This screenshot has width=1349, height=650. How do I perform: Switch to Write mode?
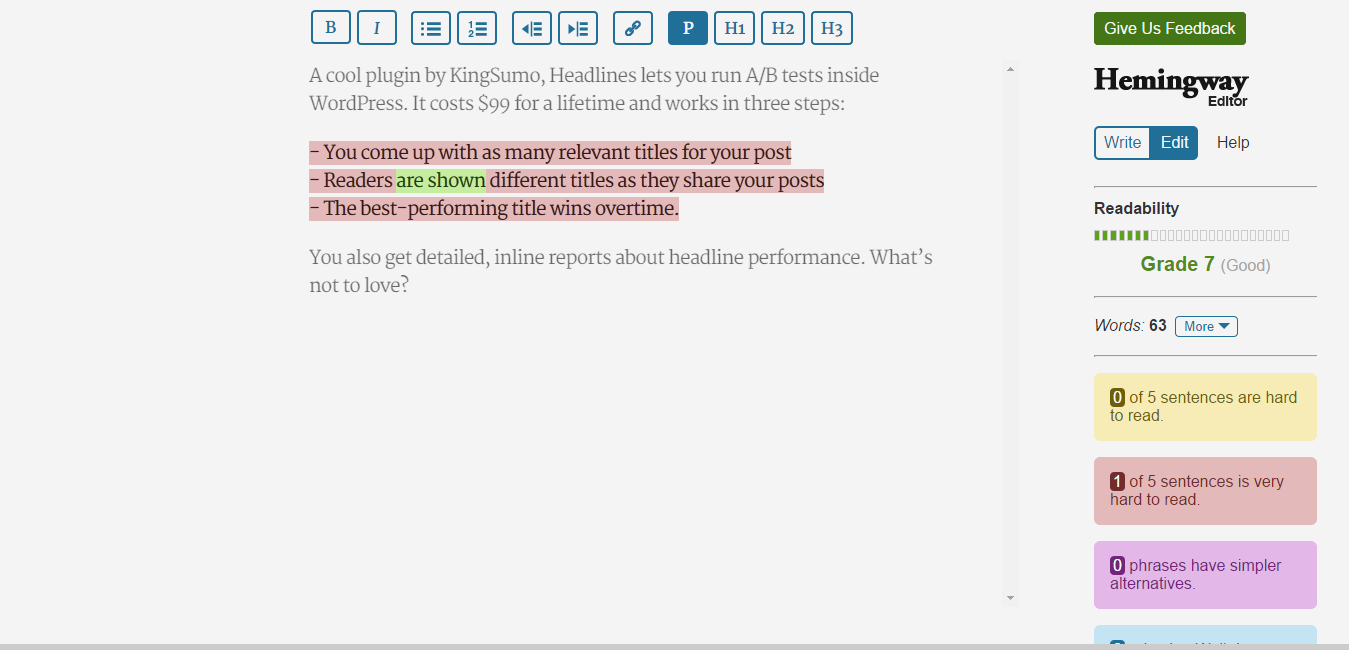pos(1121,142)
